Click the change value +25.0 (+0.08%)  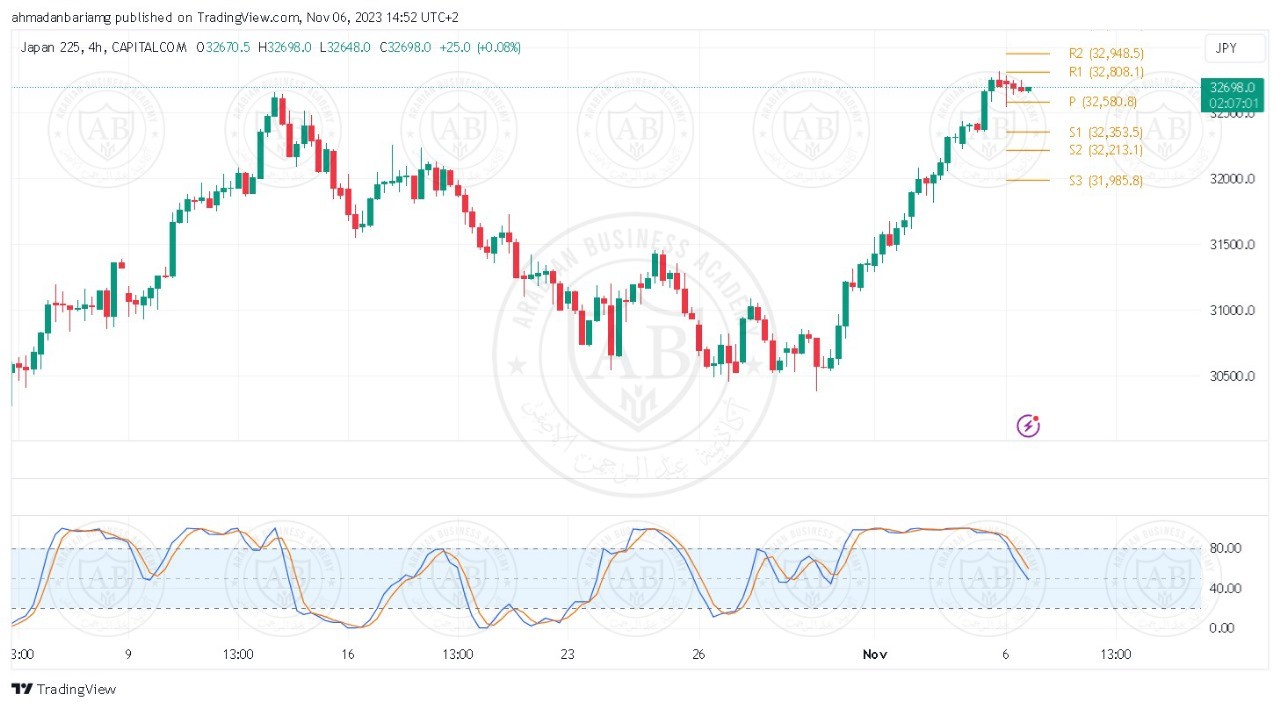pos(479,47)
